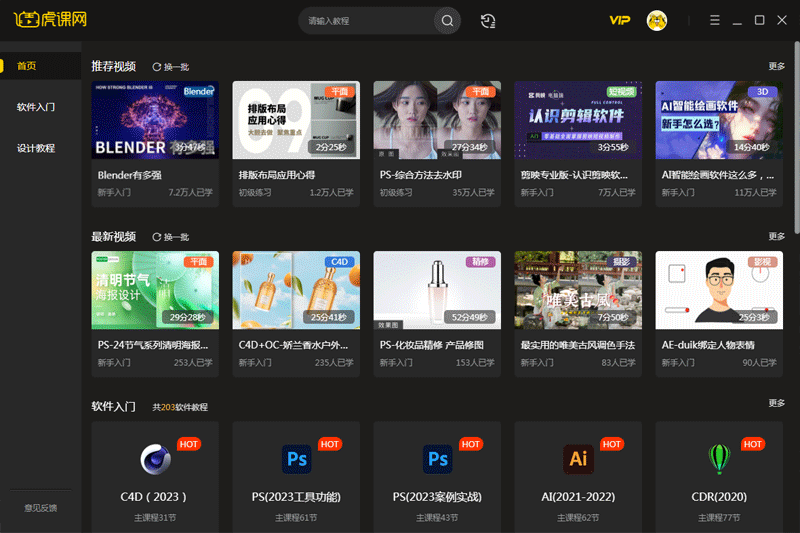The width and height of the screenshot is (800, 533).
Task: Click Blender tag on Blender thumbnail
Action: [x=199, y=91]
